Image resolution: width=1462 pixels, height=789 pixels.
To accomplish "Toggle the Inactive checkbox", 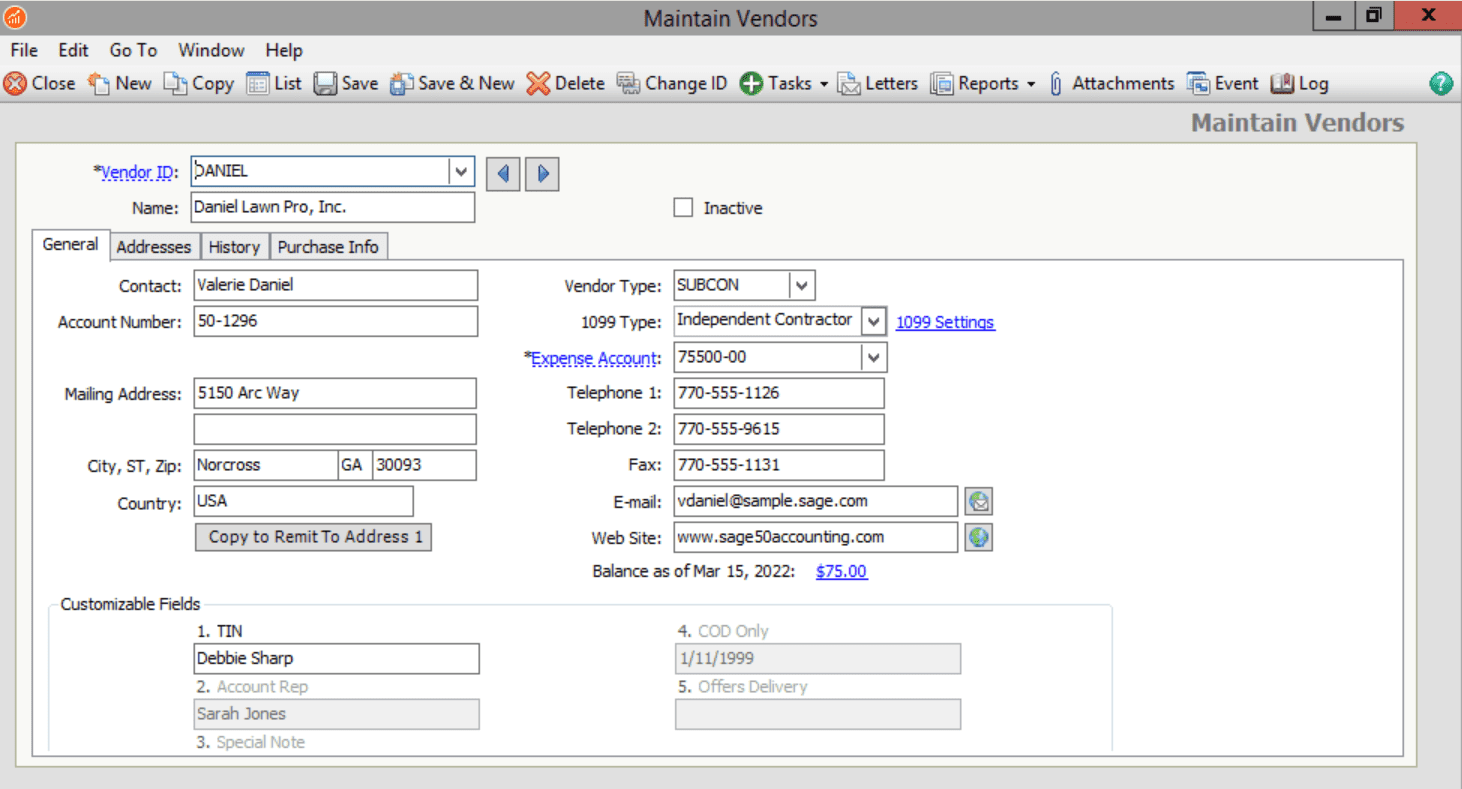I will (683, 208).
